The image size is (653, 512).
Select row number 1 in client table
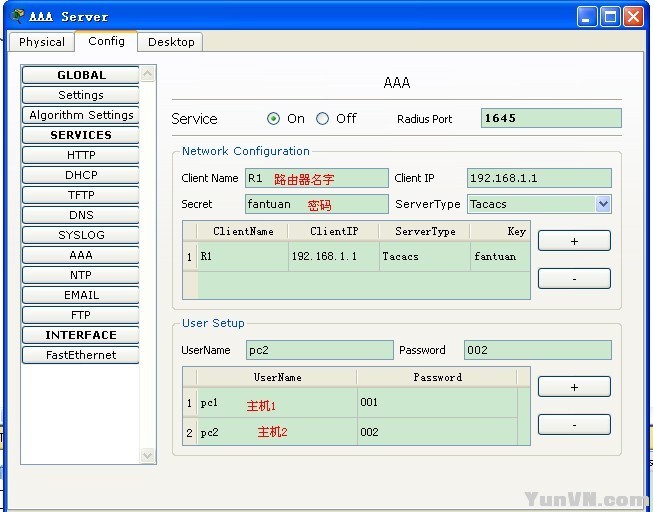(x=190, y=256)
